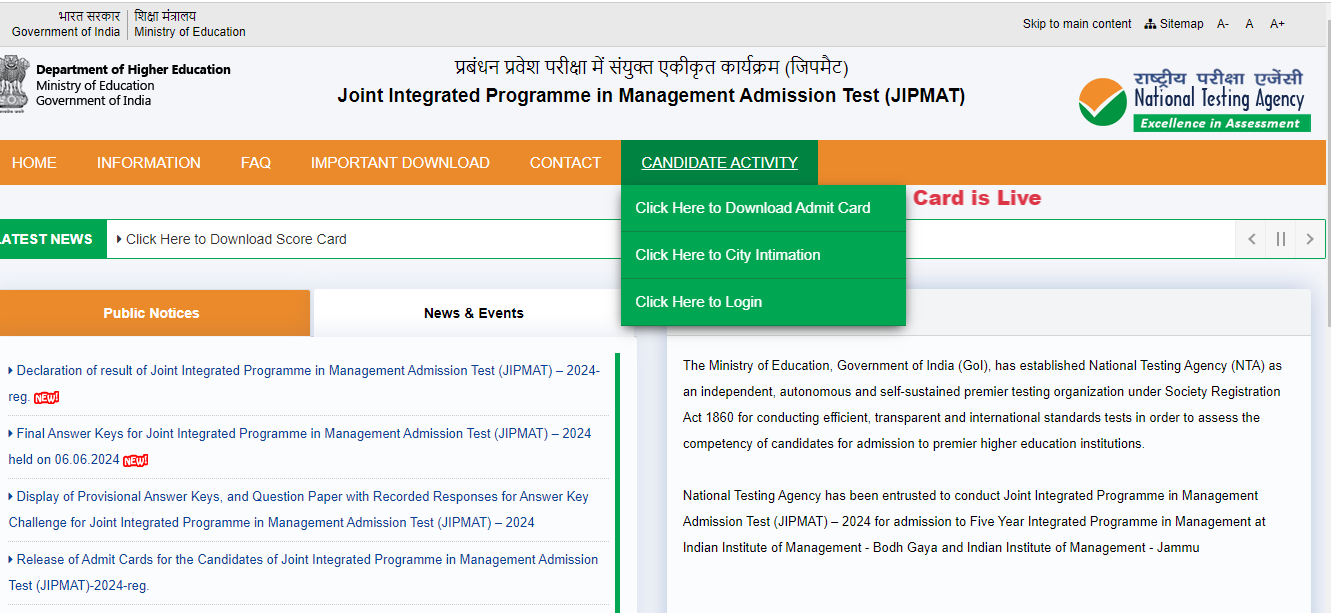
Task: Select Click Here to City Intimation
Action: (763, 255)
